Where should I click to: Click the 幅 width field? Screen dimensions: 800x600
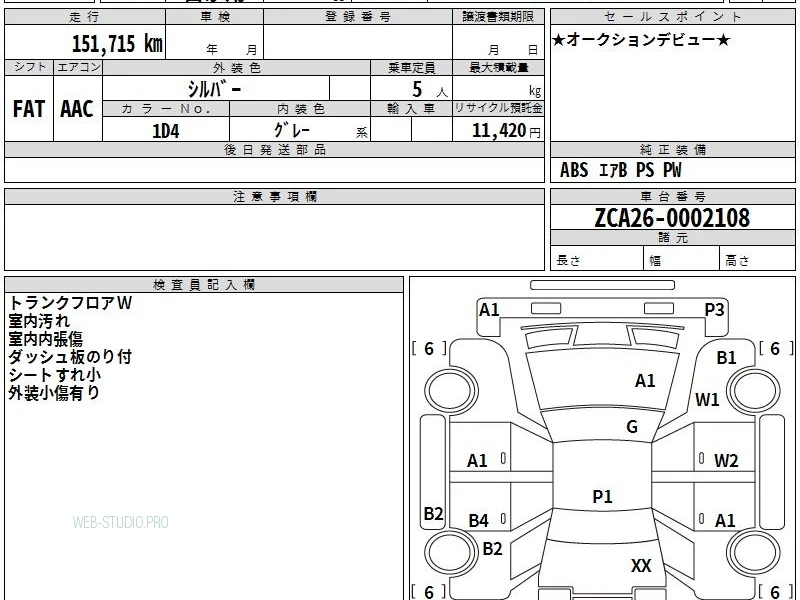coord(682,259)
